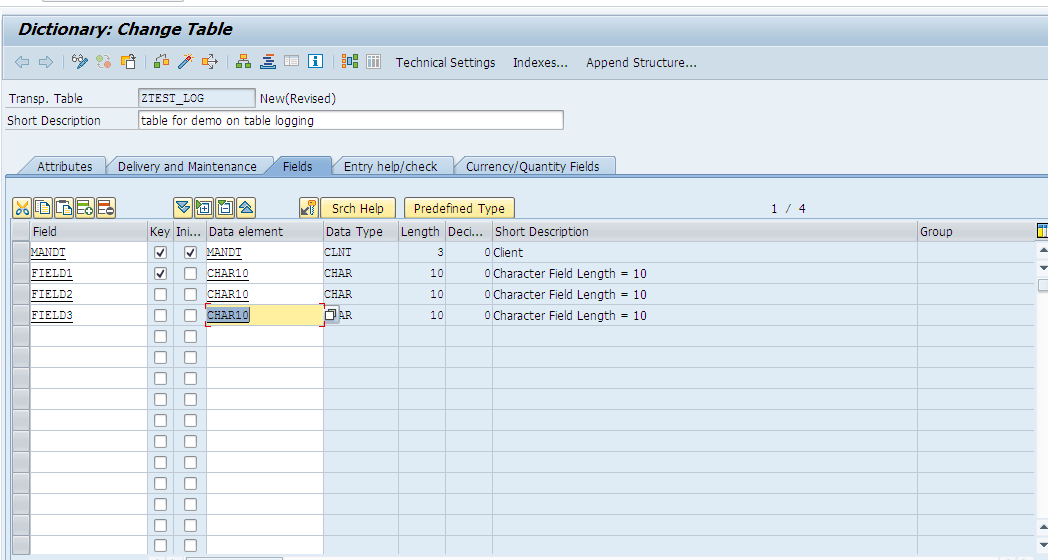Uncheck the Key checkbox for FIELD1

tap(160, 273)
